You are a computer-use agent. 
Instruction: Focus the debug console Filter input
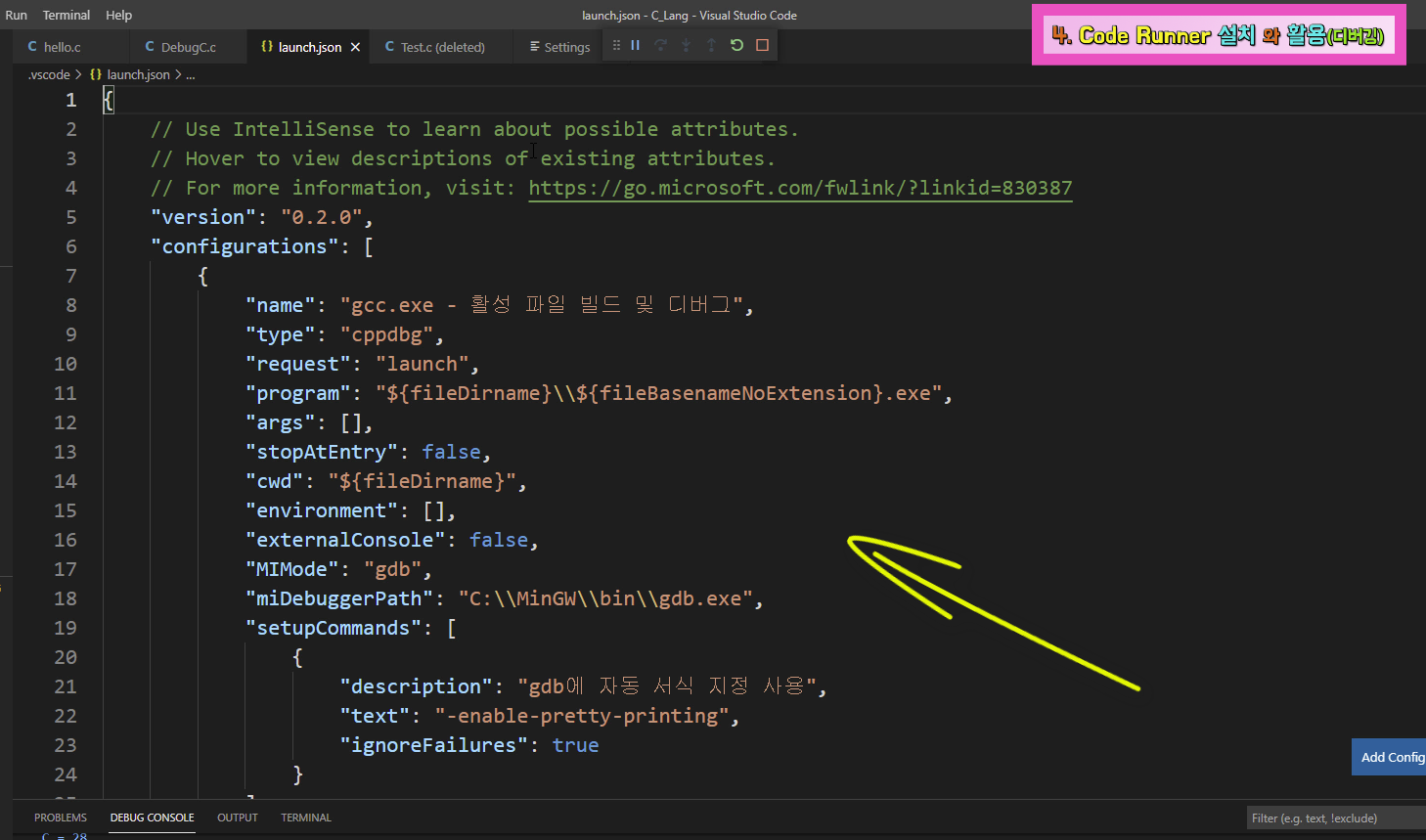point(1336,818)
